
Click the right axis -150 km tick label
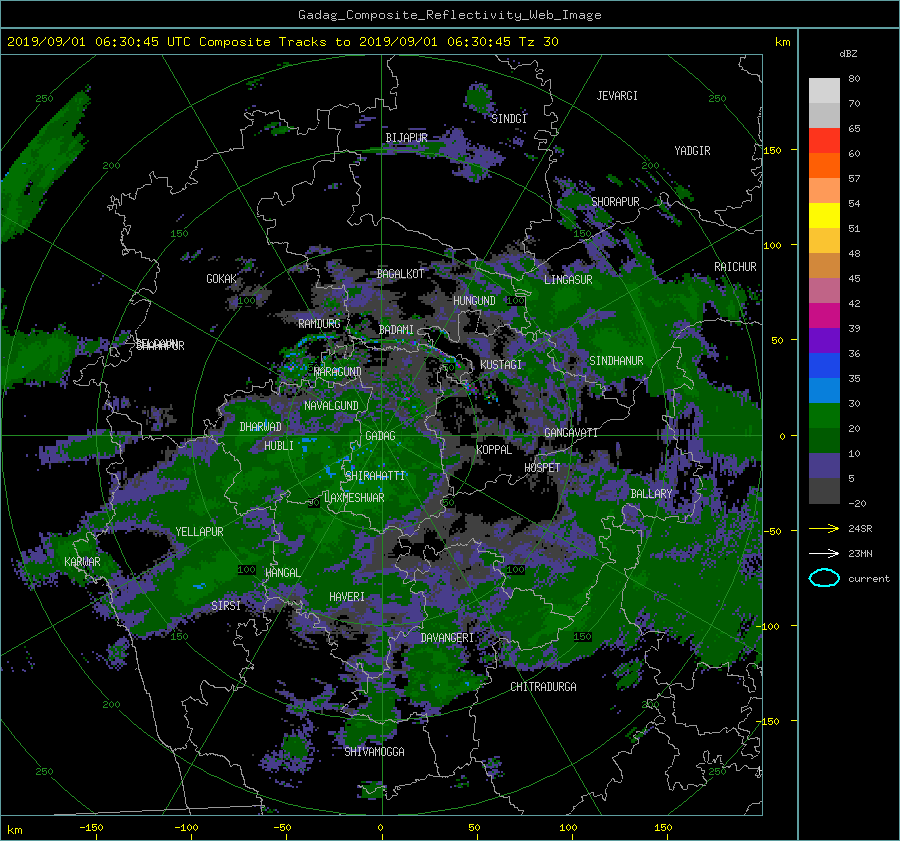point(769,722)
